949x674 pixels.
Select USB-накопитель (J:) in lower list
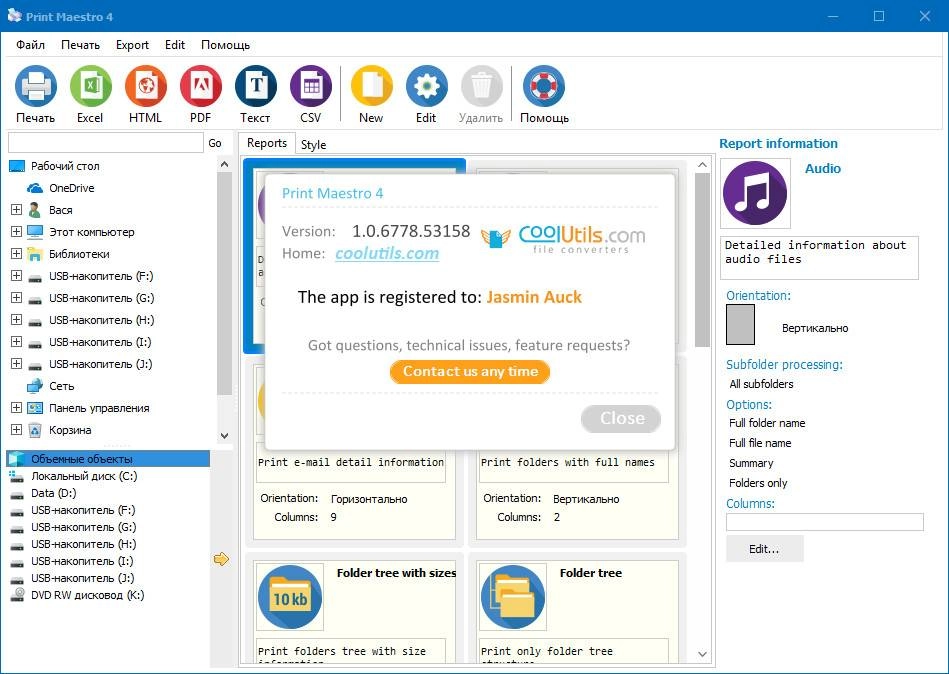(x=83, y=578)
